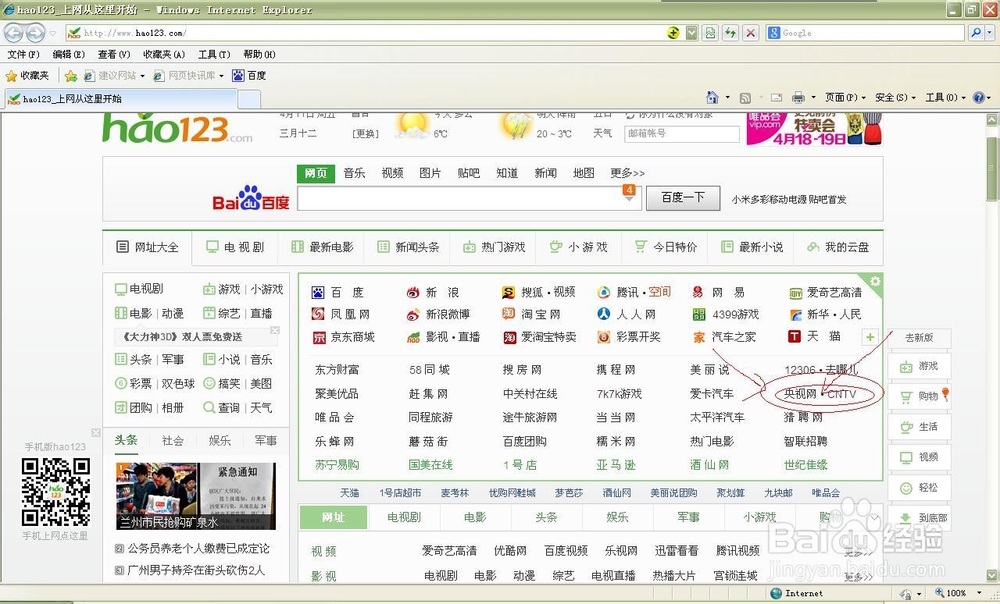Screen dimensions: 1000x604
Task: Click the 游戏 sidebar icon button
Action: (x=919, y=366)
